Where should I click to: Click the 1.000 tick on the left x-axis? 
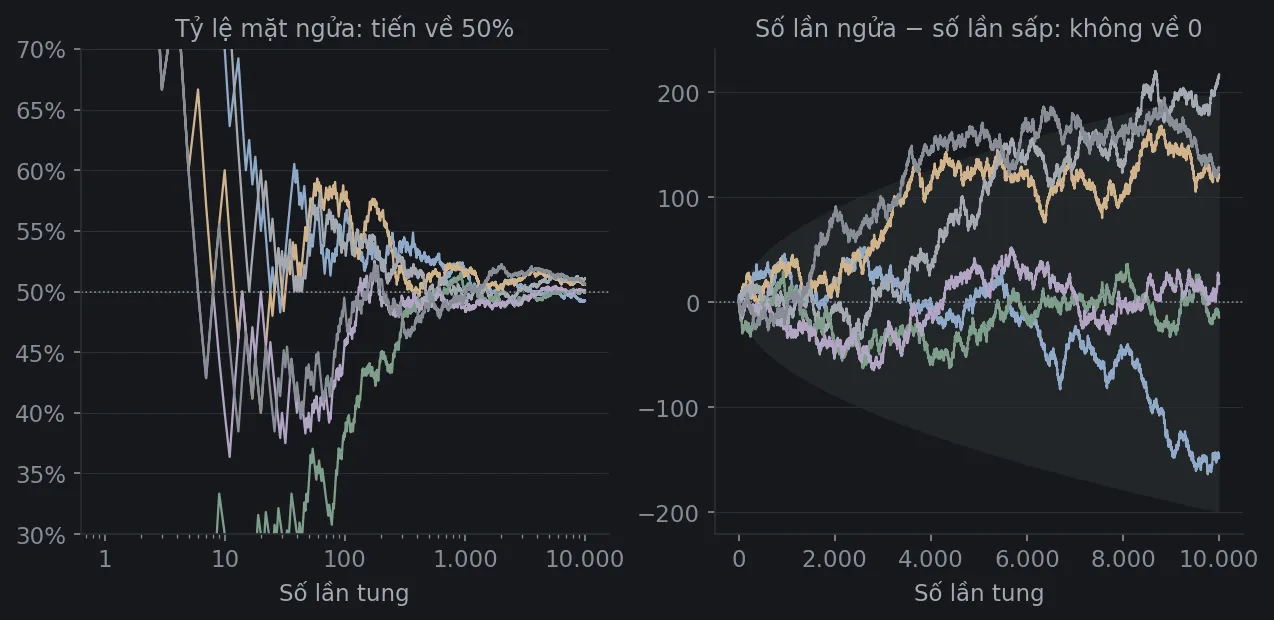(x=464, y=559)
